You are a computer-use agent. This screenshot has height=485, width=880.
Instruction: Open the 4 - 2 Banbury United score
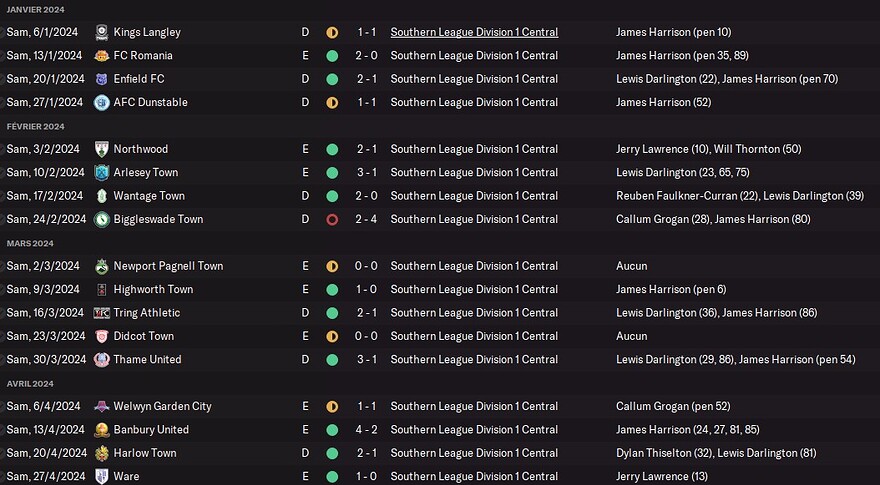click(367, 430)
